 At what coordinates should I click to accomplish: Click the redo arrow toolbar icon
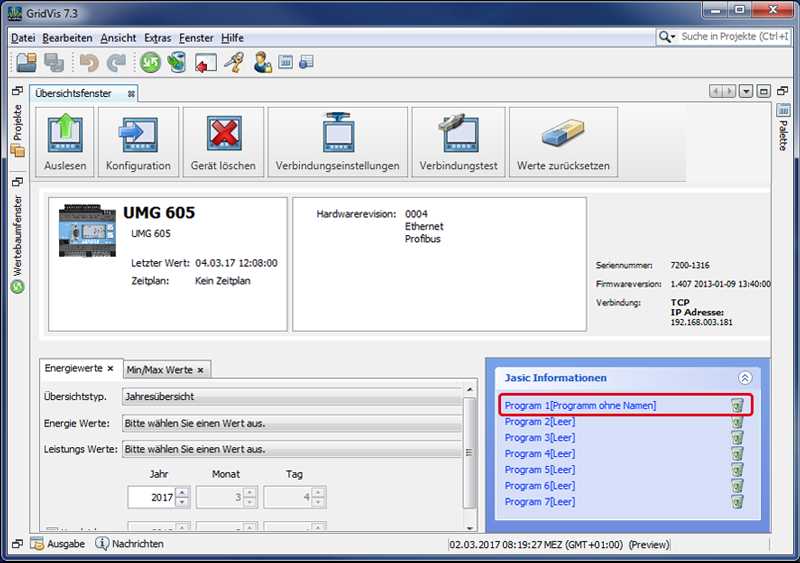[116, 63]
